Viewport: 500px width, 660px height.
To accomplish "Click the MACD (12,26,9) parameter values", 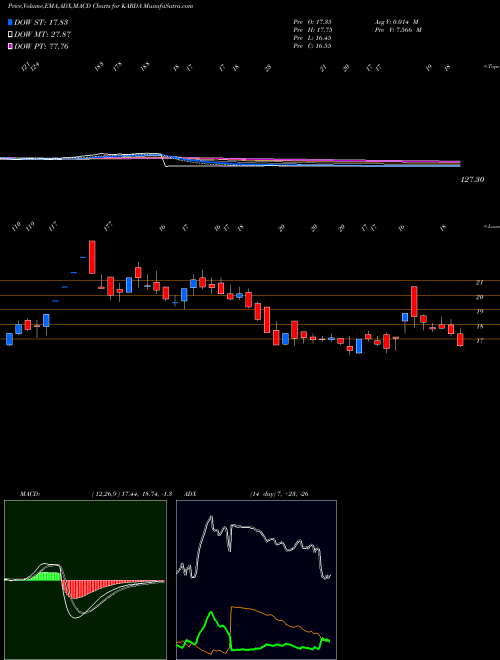I will tap(131, 494).
